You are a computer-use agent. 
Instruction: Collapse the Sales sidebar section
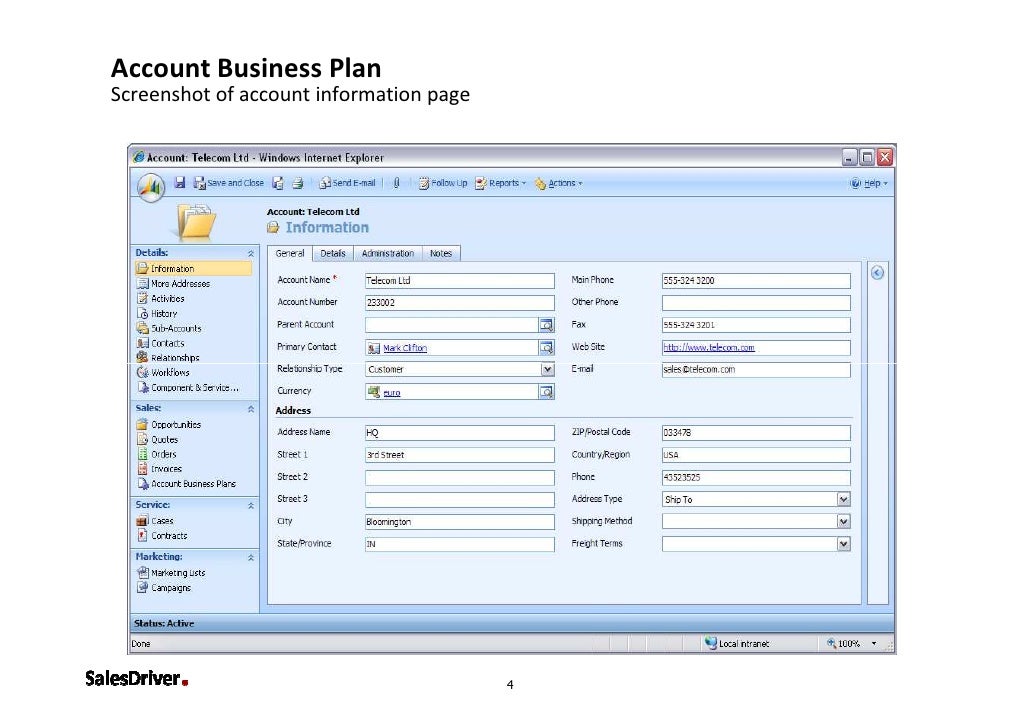(251, 409)
